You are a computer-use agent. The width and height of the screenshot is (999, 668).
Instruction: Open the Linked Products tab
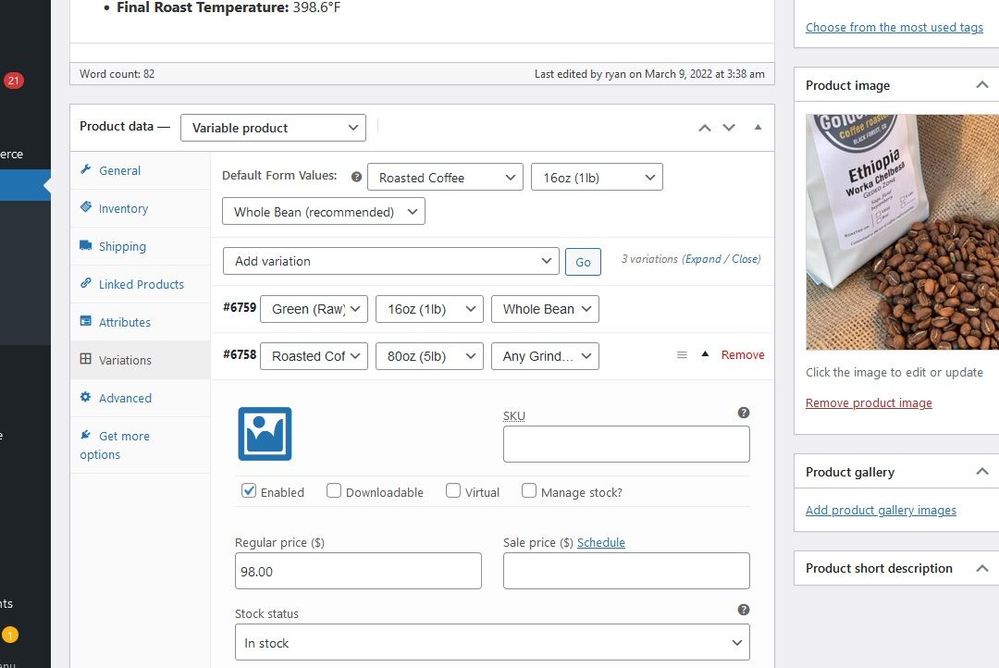(141, 285)
